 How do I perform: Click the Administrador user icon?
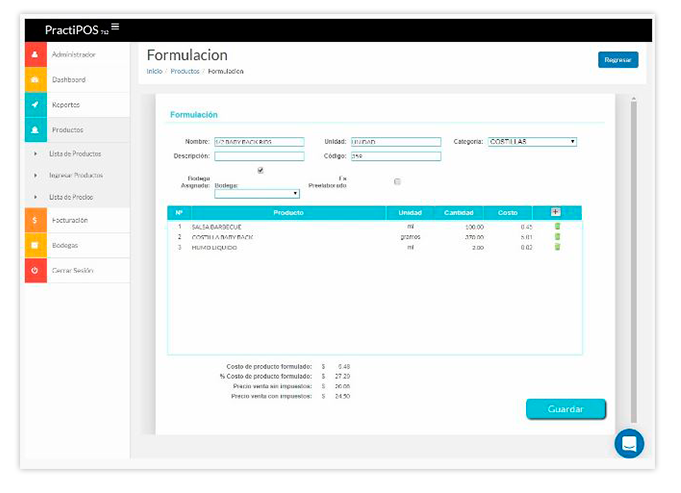point(36,54)
